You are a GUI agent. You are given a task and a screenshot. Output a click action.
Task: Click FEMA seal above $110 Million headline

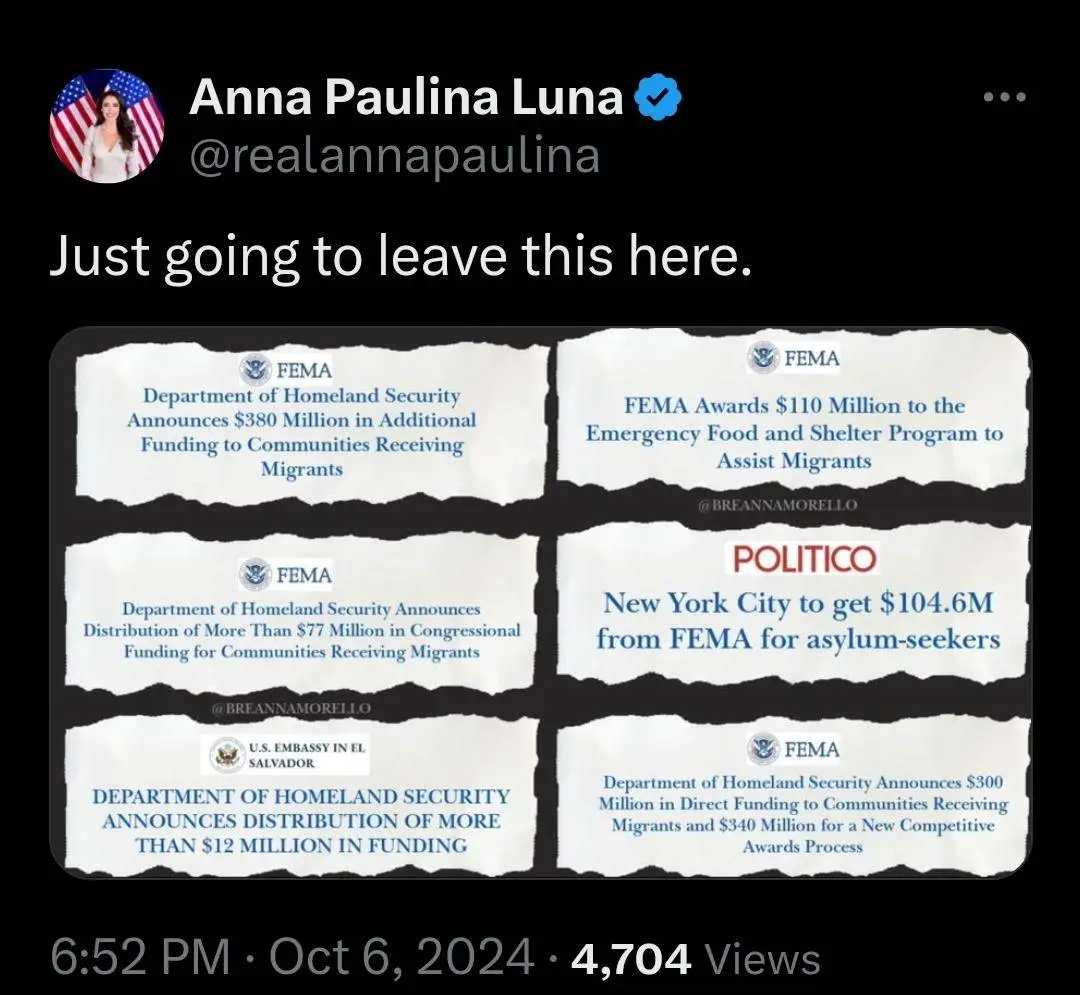coord(763,357)
